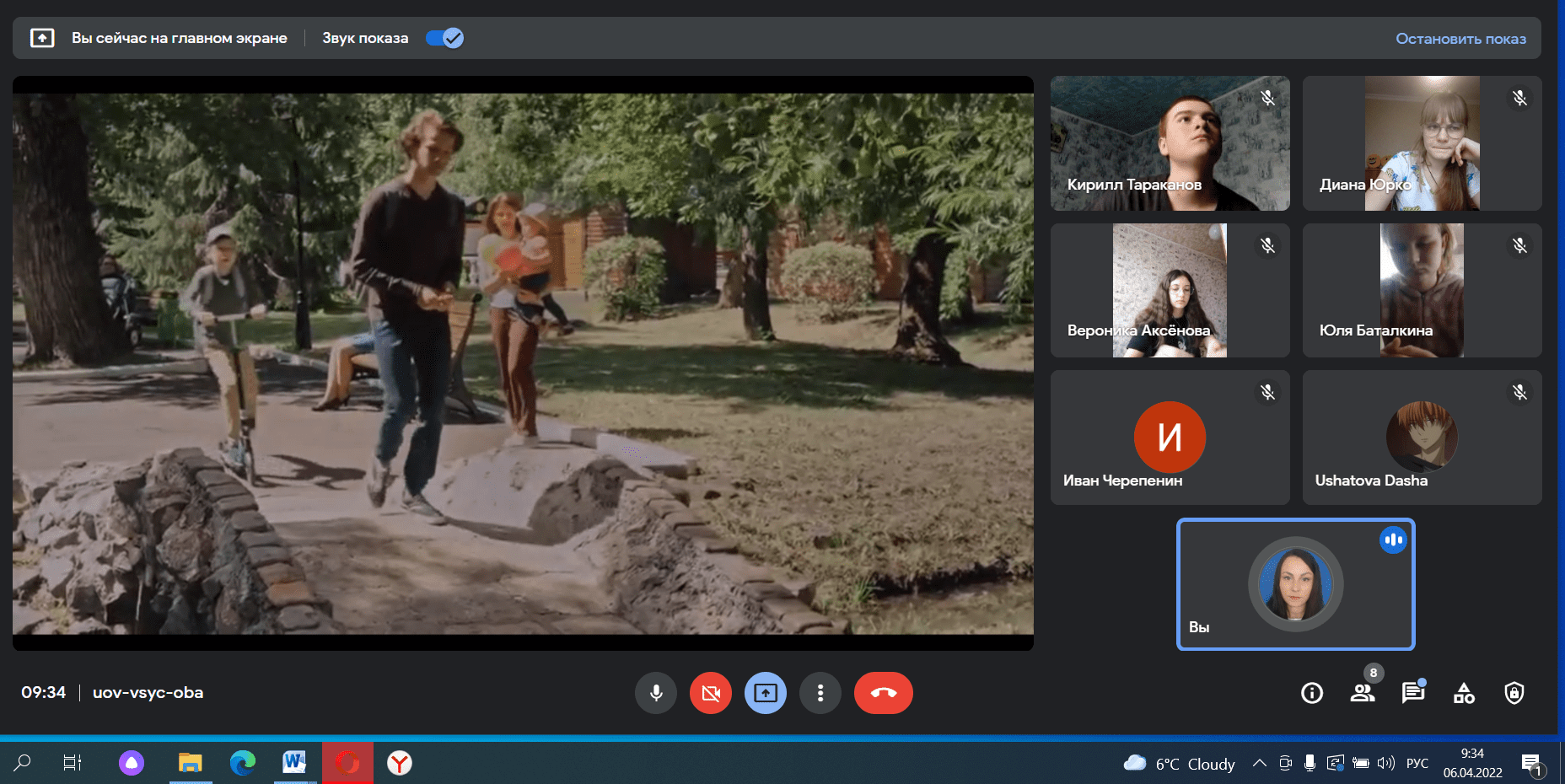1565x784 pixels.
Task: Click Диана Юрко's muted mic icon
Action: [x=1519, y=98]
